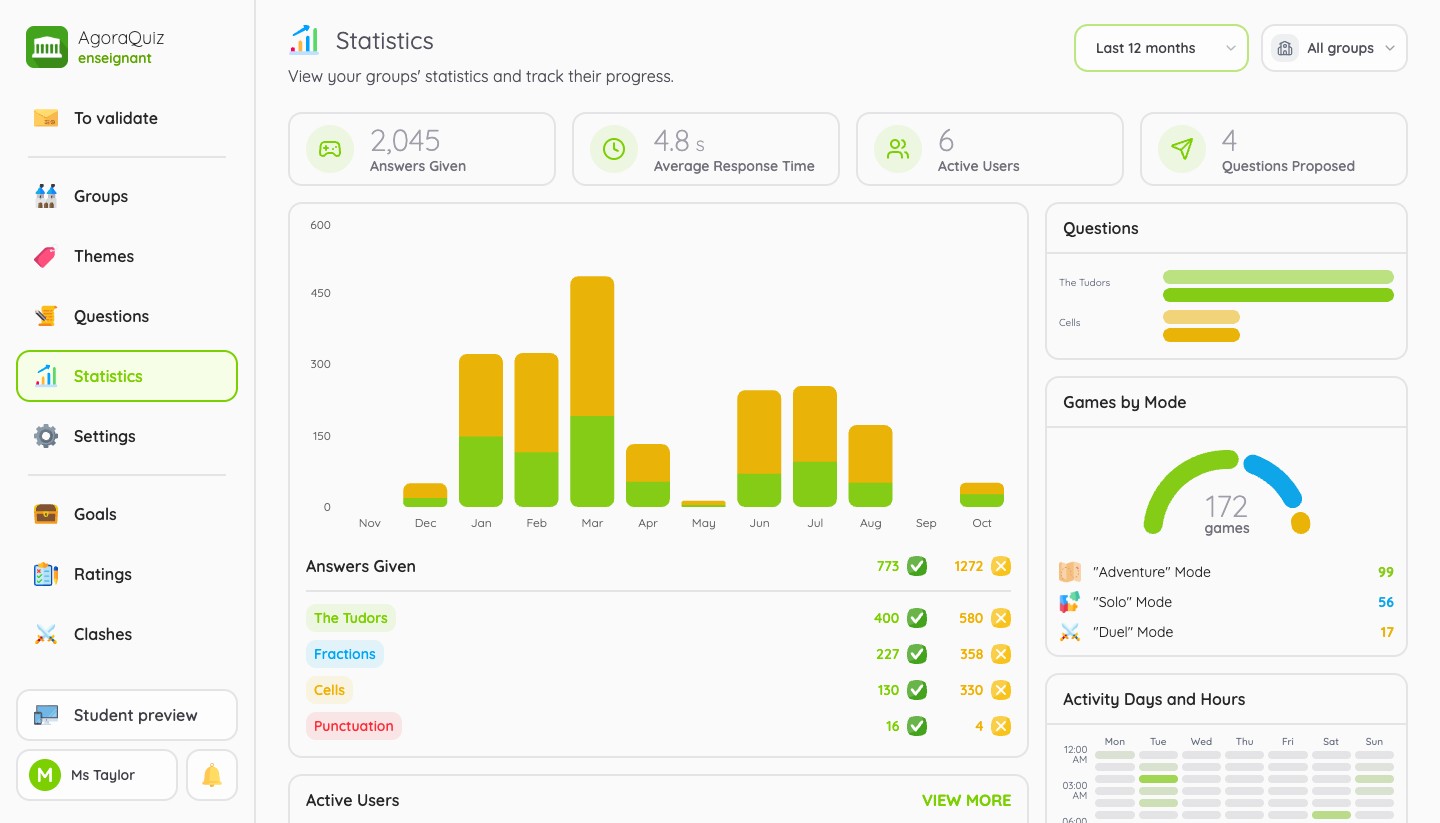Click yellow cross in Fractions row
Image resolution: width=1440 pixels, height=823 pixels.
(x=1001, y=654)
